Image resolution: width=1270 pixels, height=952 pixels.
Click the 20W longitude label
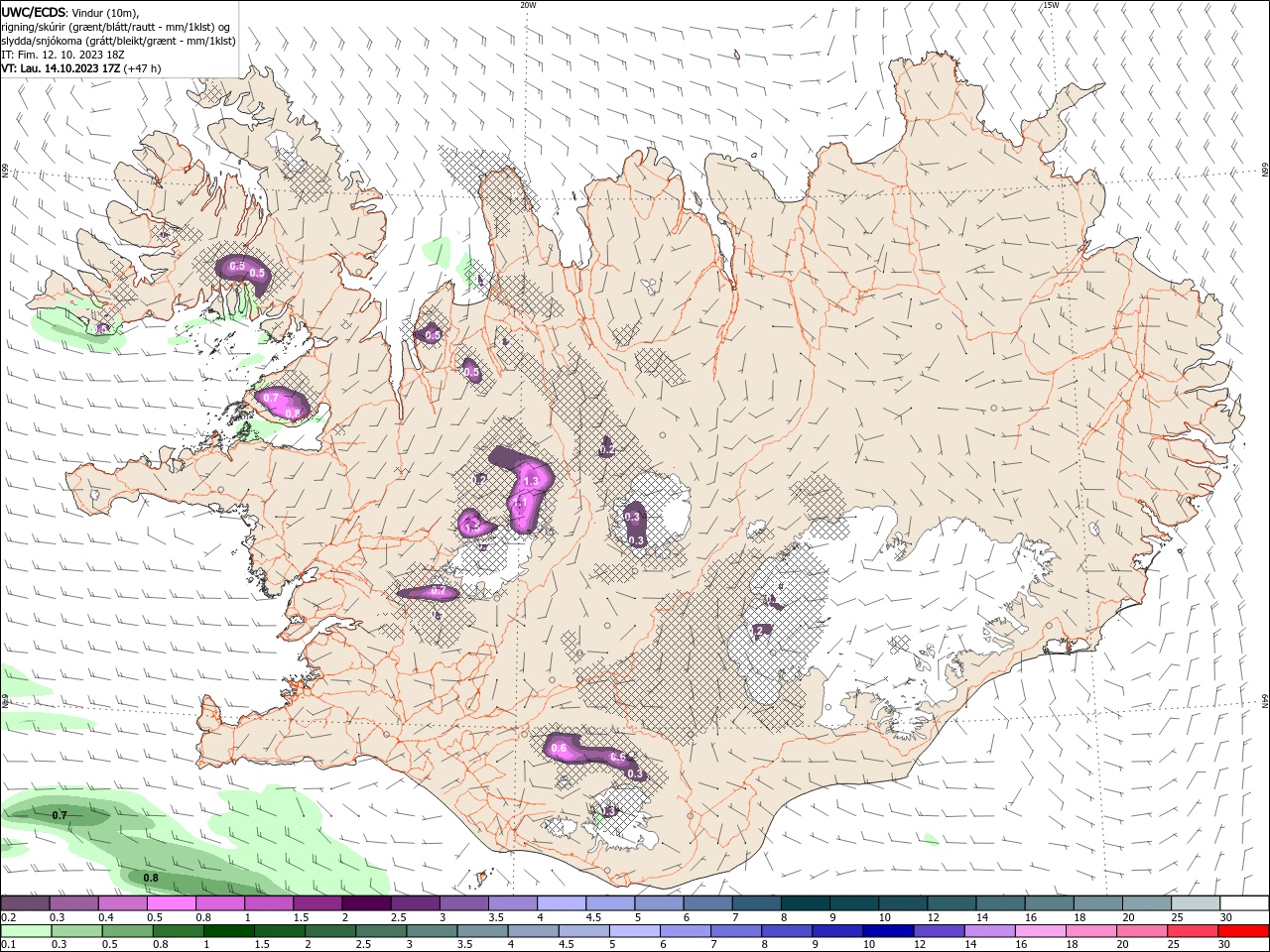coord(528,5)
